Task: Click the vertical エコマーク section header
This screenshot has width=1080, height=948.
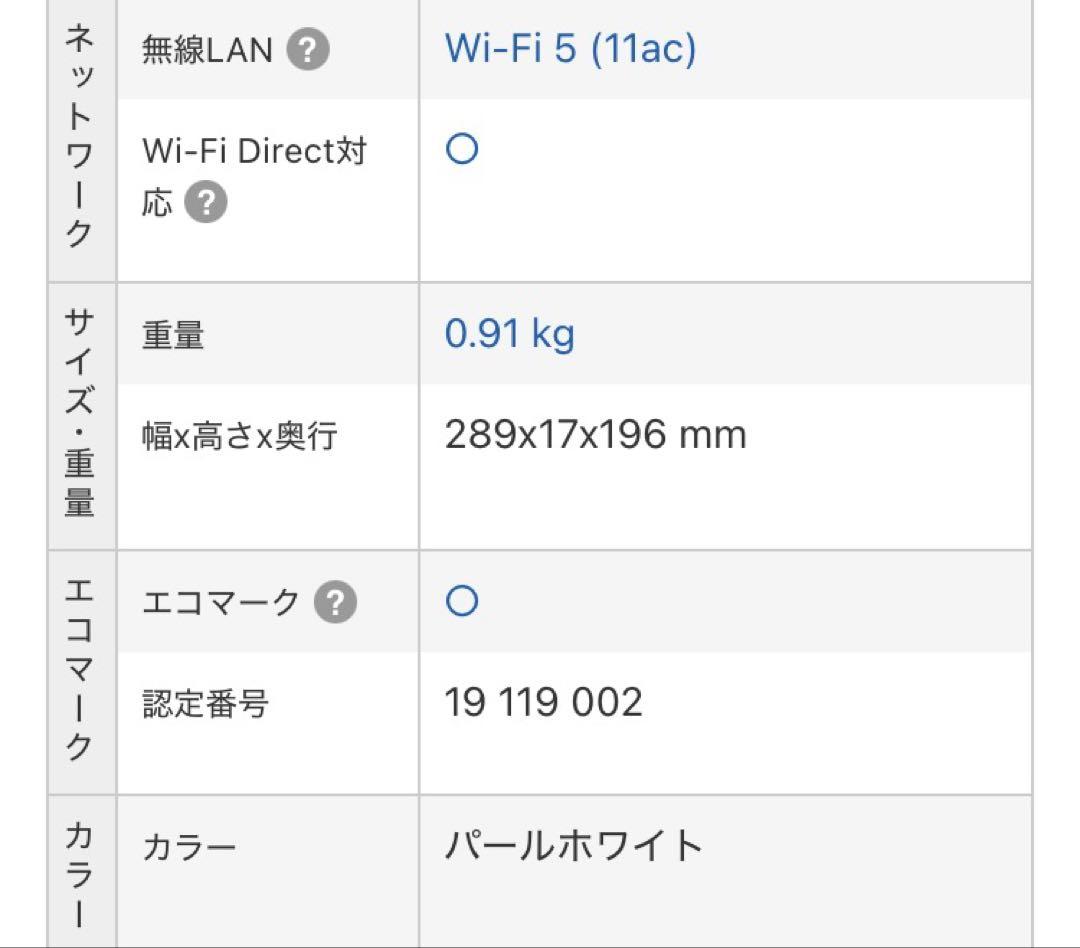Action: [x=80, y=670]
